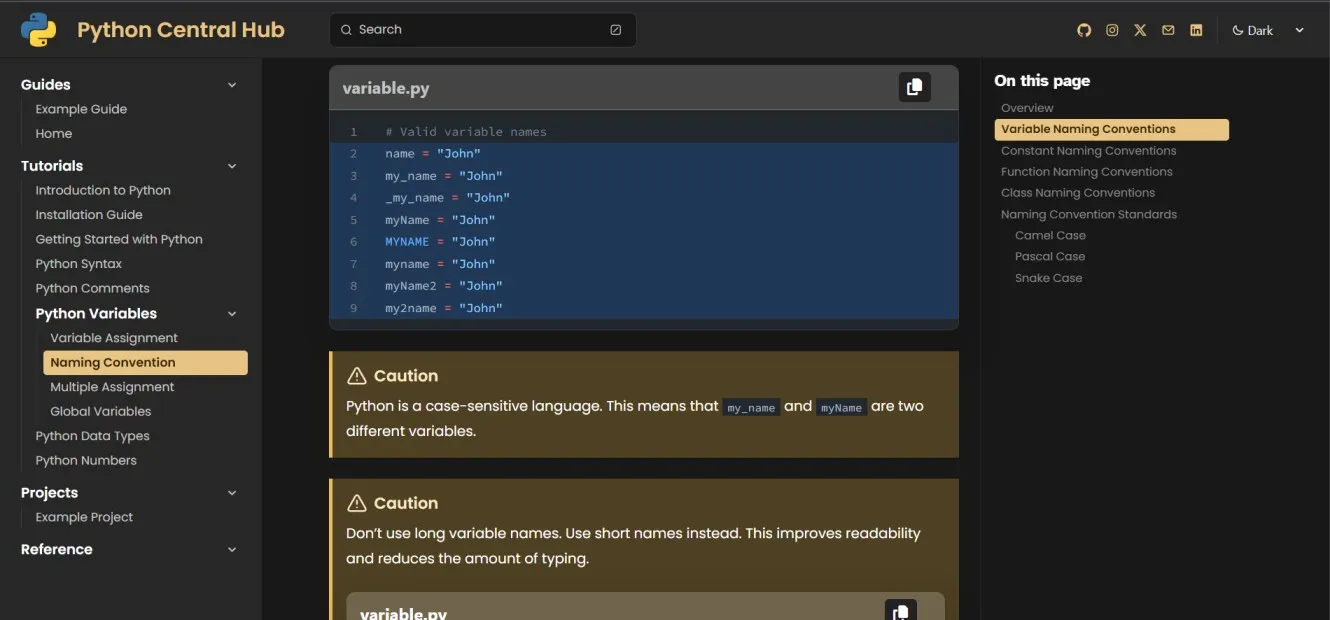Click the search shortcut icon in search bar
The image size is (1330, 620).
[616, 30]
